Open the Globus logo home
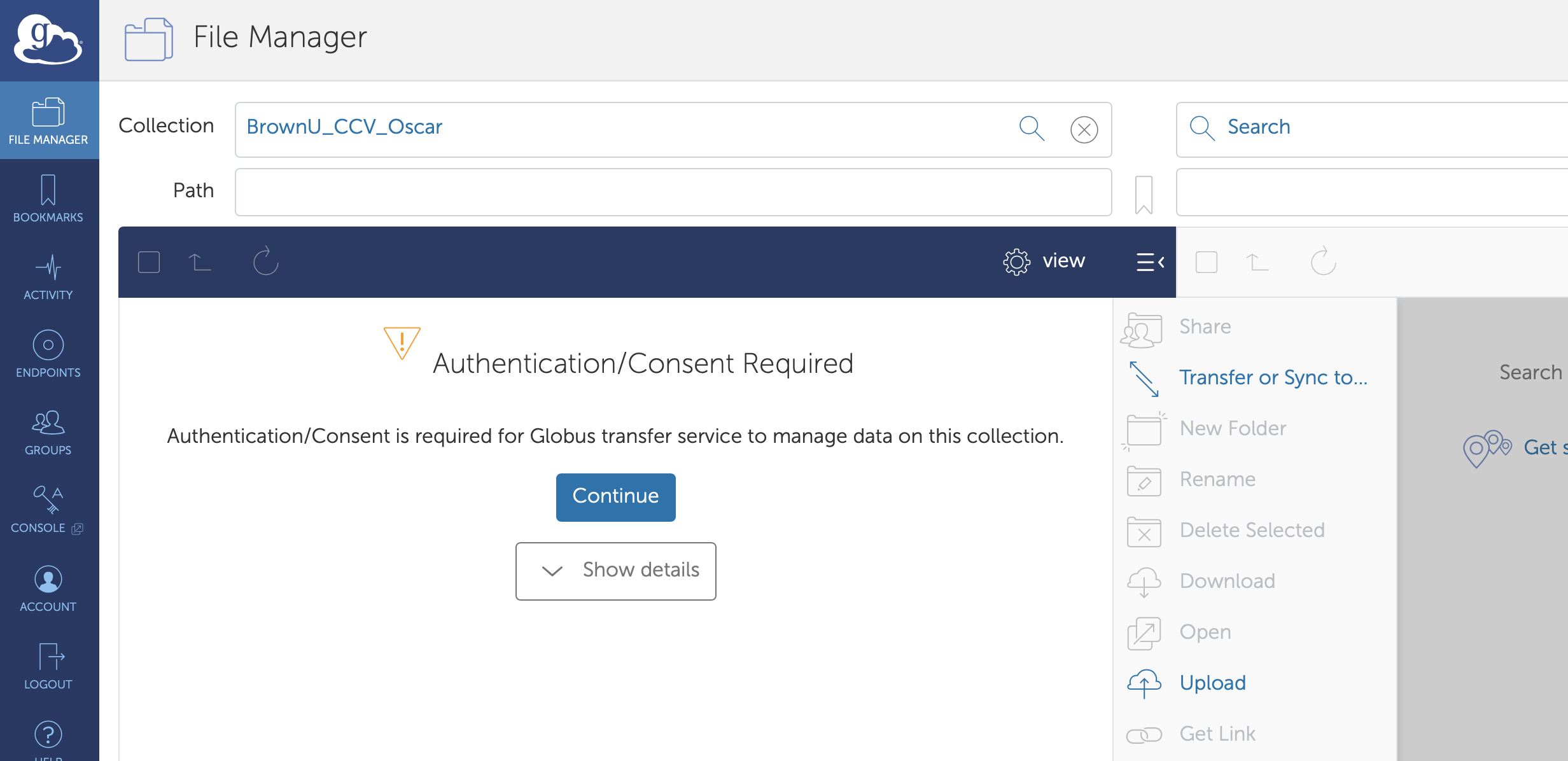The image size is (1568, 761). point(48,39)
